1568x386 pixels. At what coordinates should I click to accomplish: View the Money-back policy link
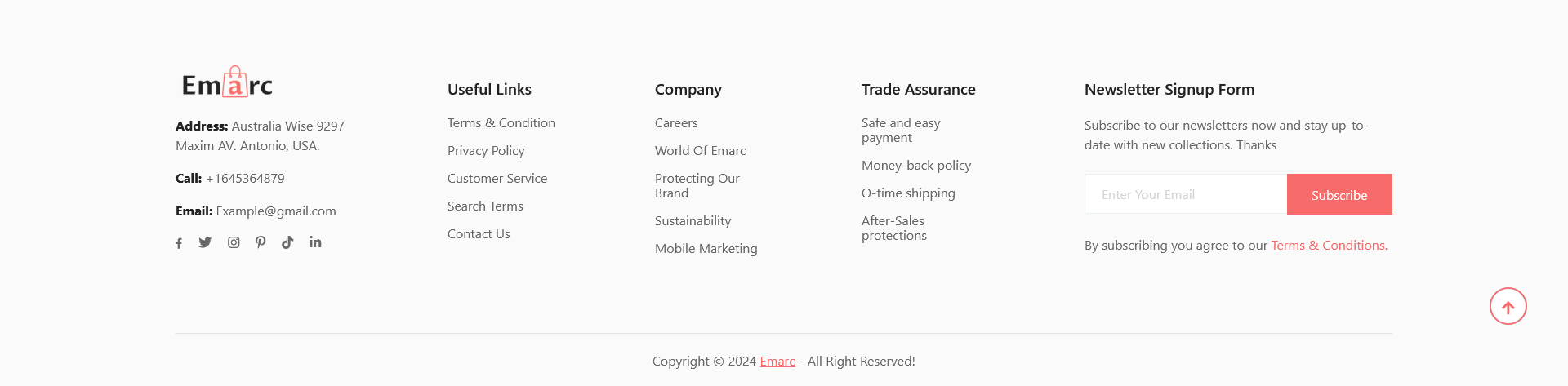[916, 165]
